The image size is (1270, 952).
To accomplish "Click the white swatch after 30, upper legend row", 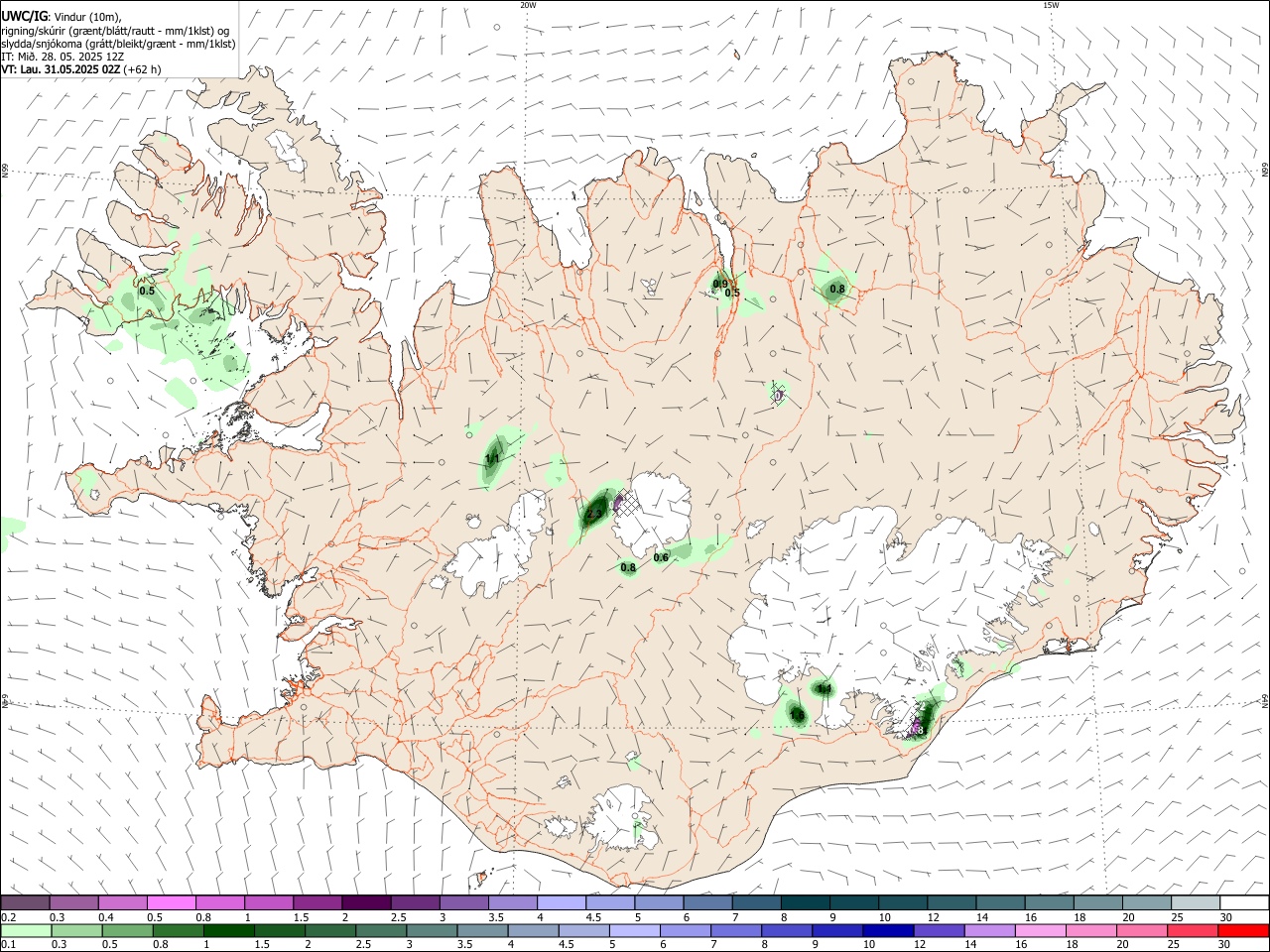I will [1244, 902].
